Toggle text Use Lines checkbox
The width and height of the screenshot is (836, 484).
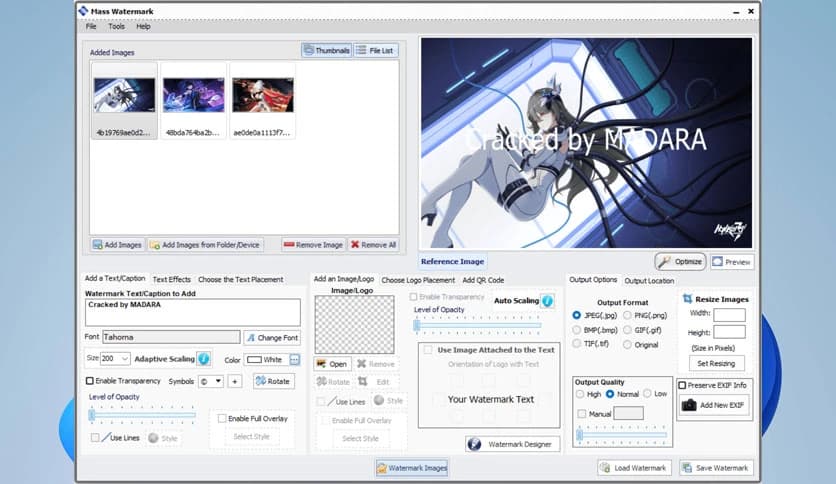[95, 438]
